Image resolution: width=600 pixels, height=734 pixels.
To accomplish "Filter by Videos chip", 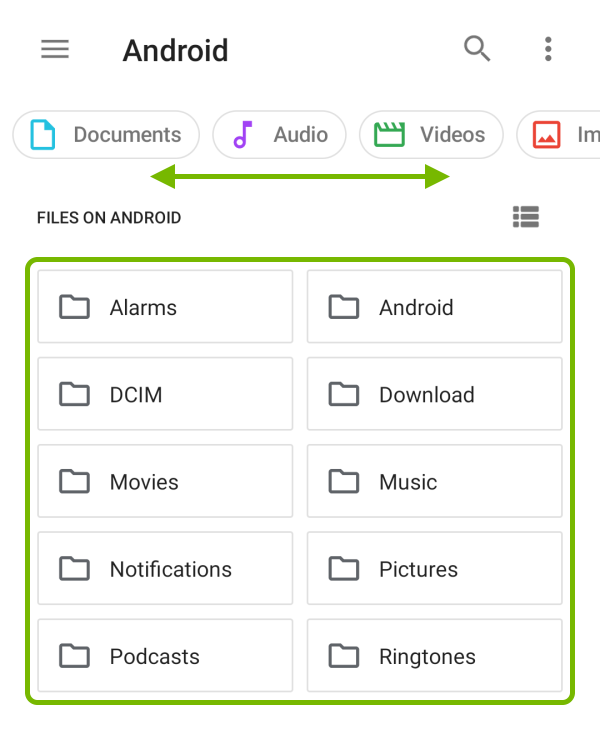I will [x=431, y=135].
